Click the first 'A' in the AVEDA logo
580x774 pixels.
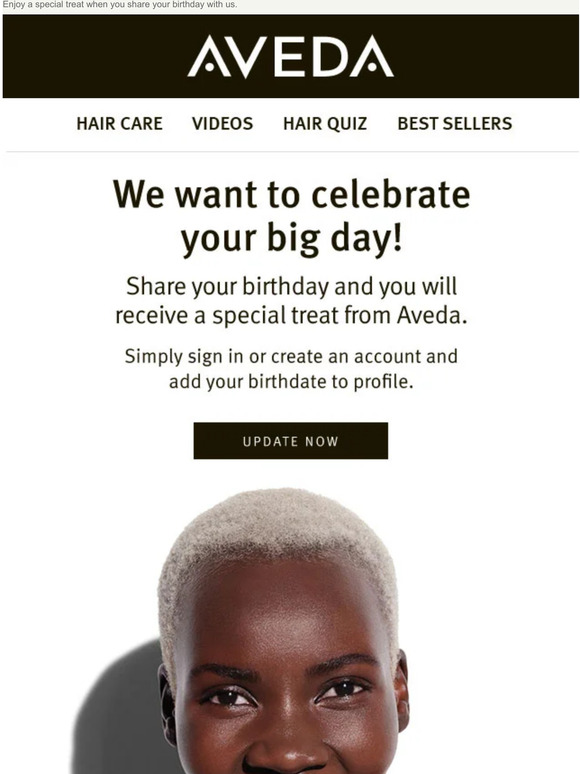209,56
